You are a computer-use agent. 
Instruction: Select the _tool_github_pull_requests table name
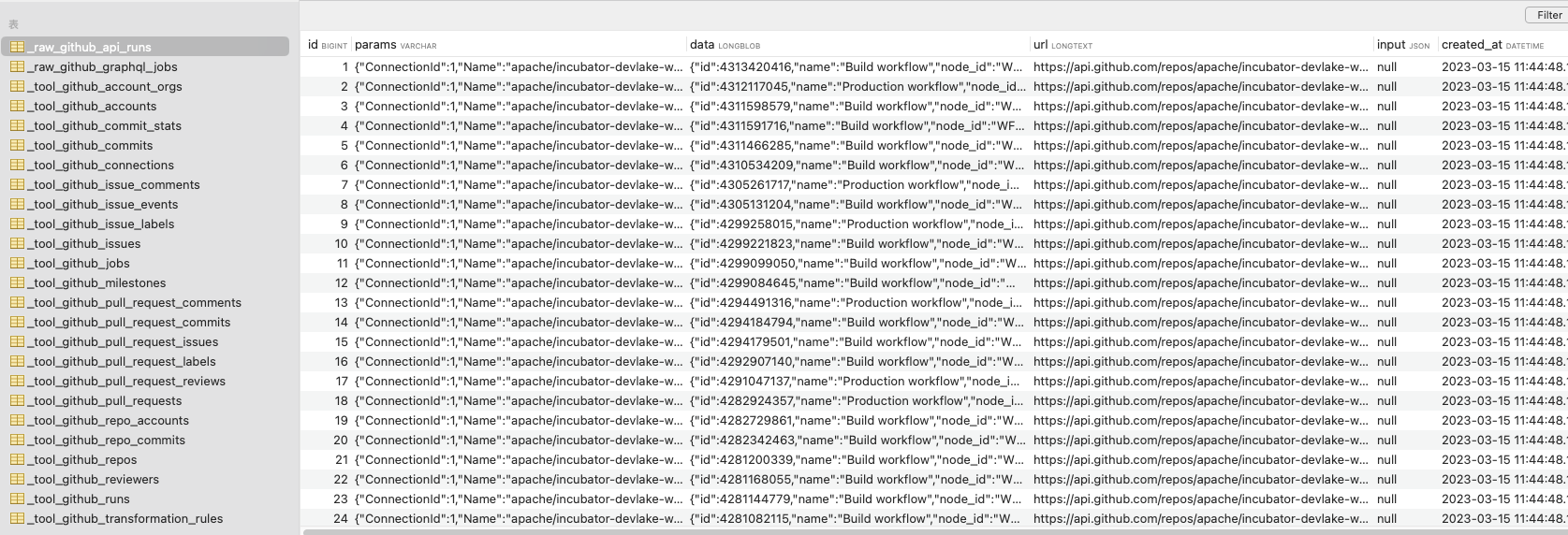105,400
